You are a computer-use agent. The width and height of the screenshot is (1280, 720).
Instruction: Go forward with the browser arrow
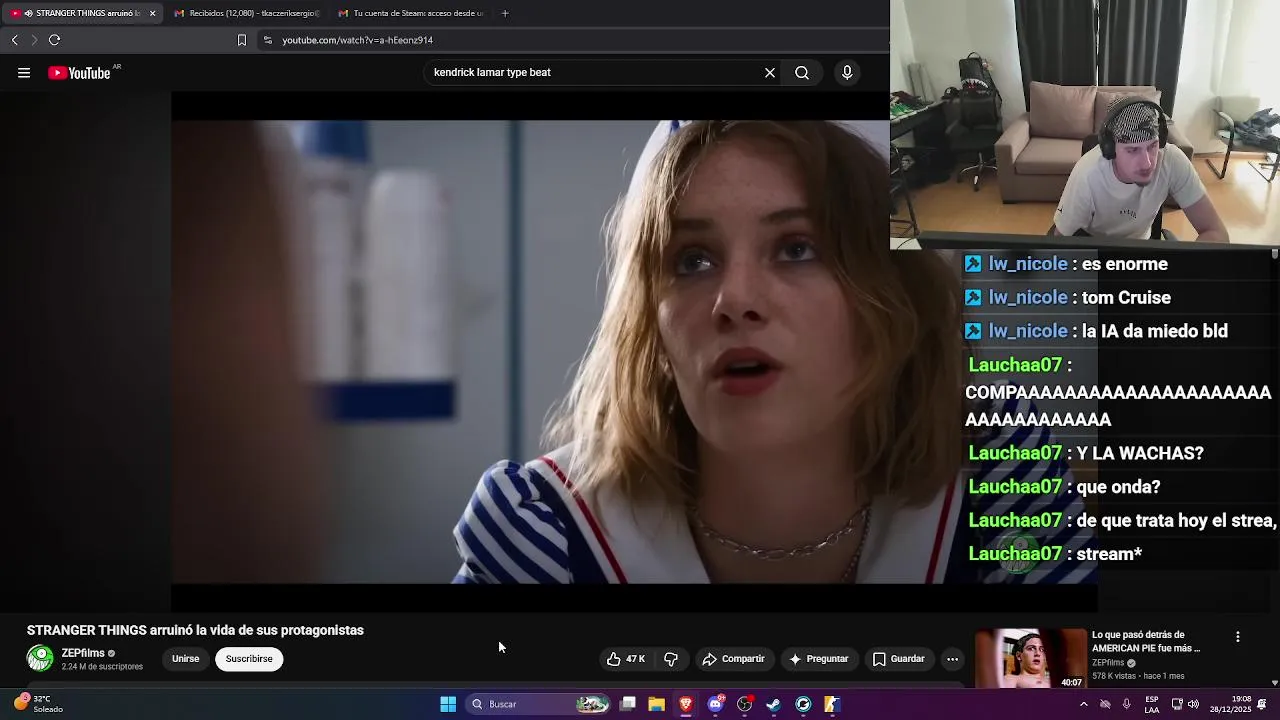[x=34, y=40]
